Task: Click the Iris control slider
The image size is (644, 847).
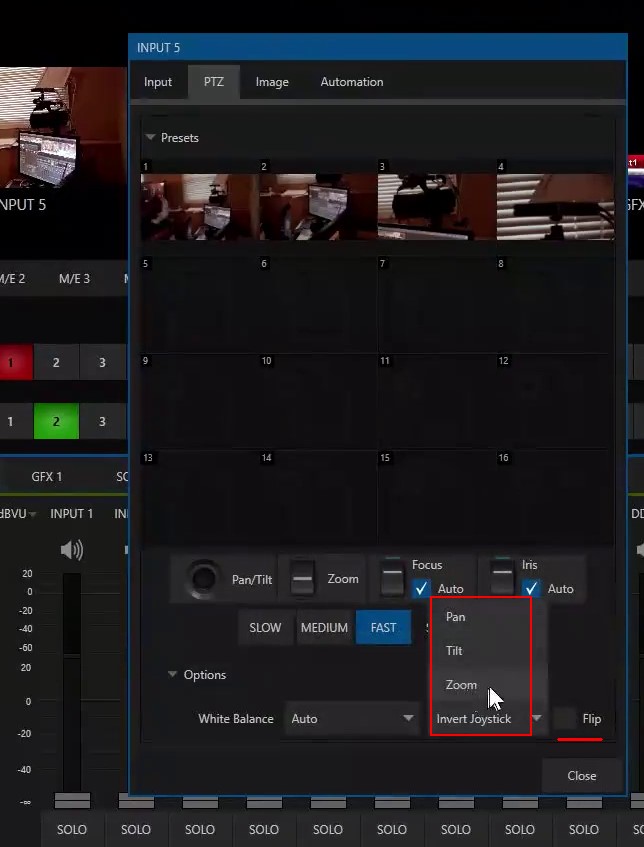Action: [502, 577]
